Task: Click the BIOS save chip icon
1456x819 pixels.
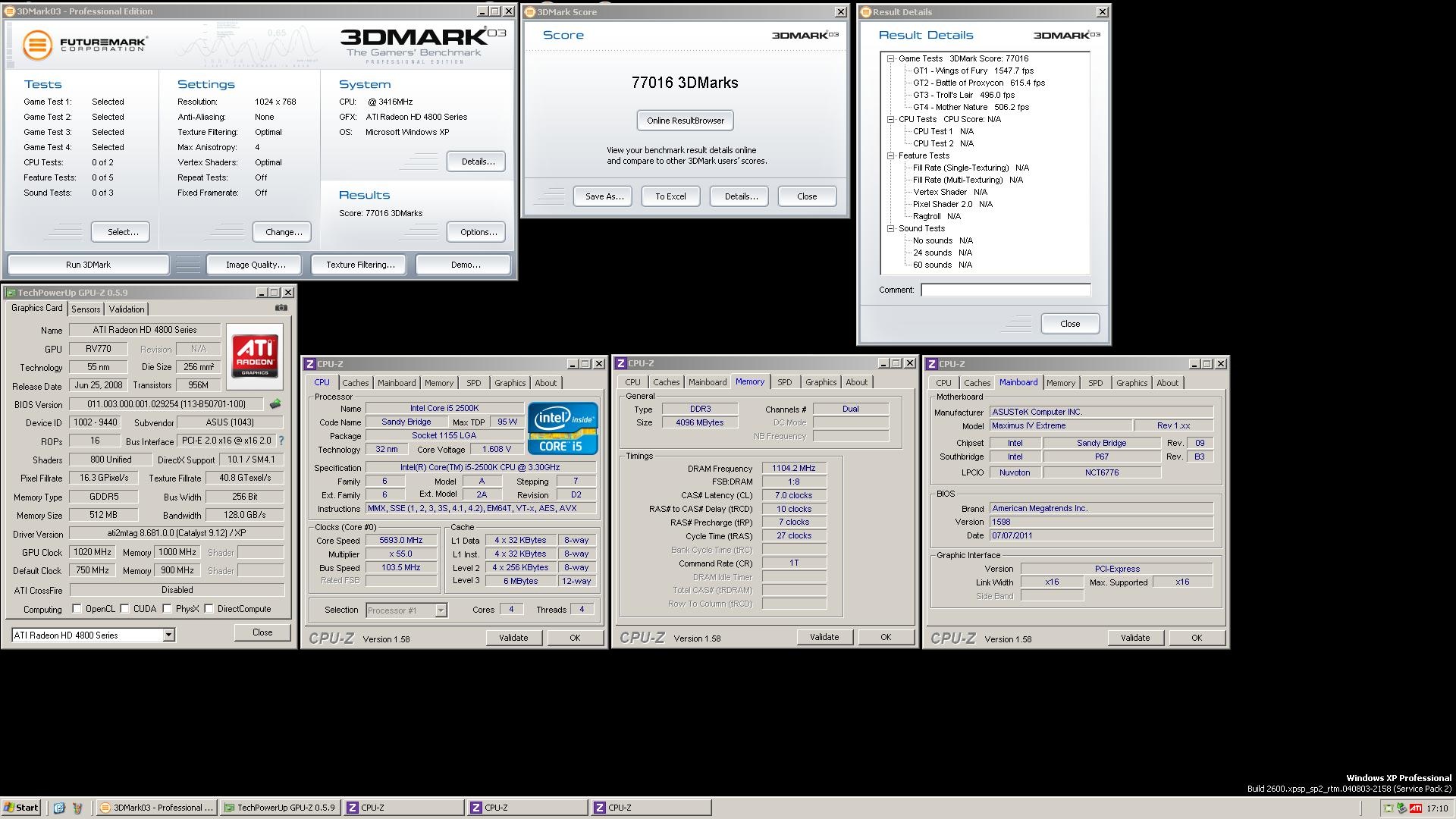Action: click(x=275, y=404)
